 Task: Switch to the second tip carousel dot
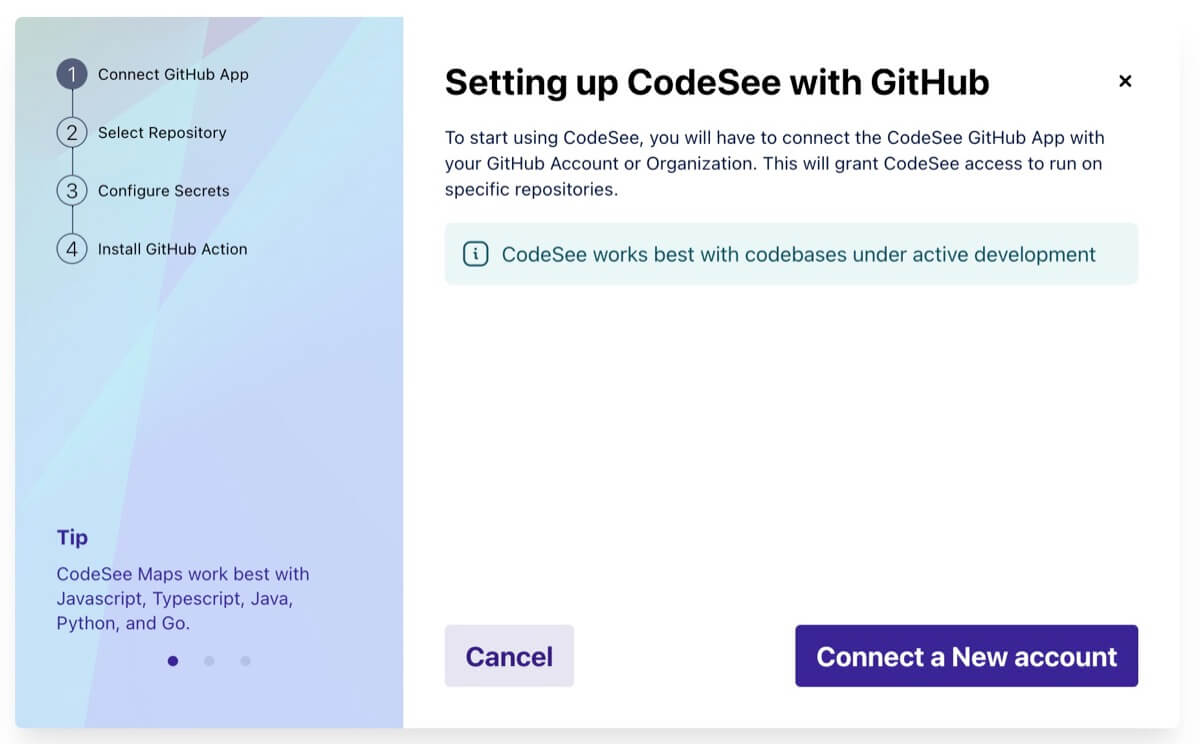pyautogui.click(x=209, y=661)
